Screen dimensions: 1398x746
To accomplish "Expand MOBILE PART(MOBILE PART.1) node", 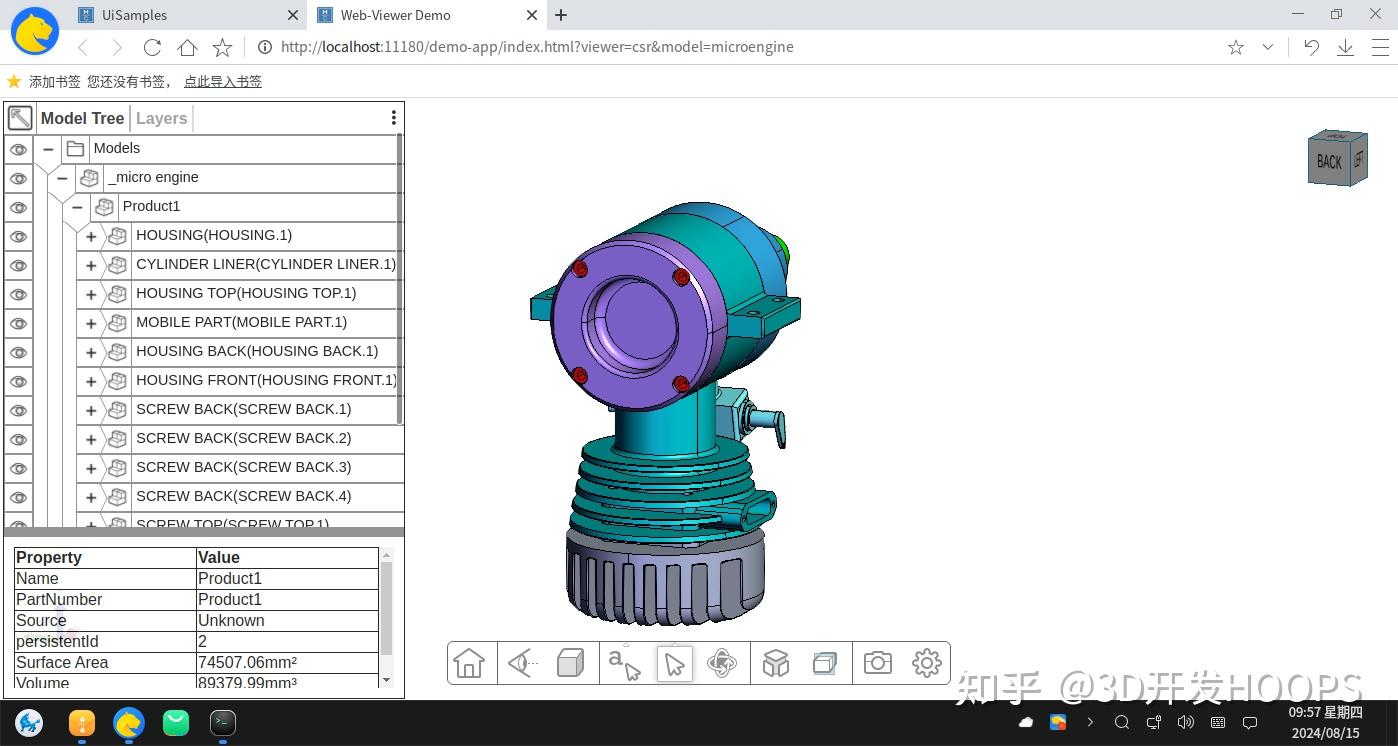I will 91,324.
